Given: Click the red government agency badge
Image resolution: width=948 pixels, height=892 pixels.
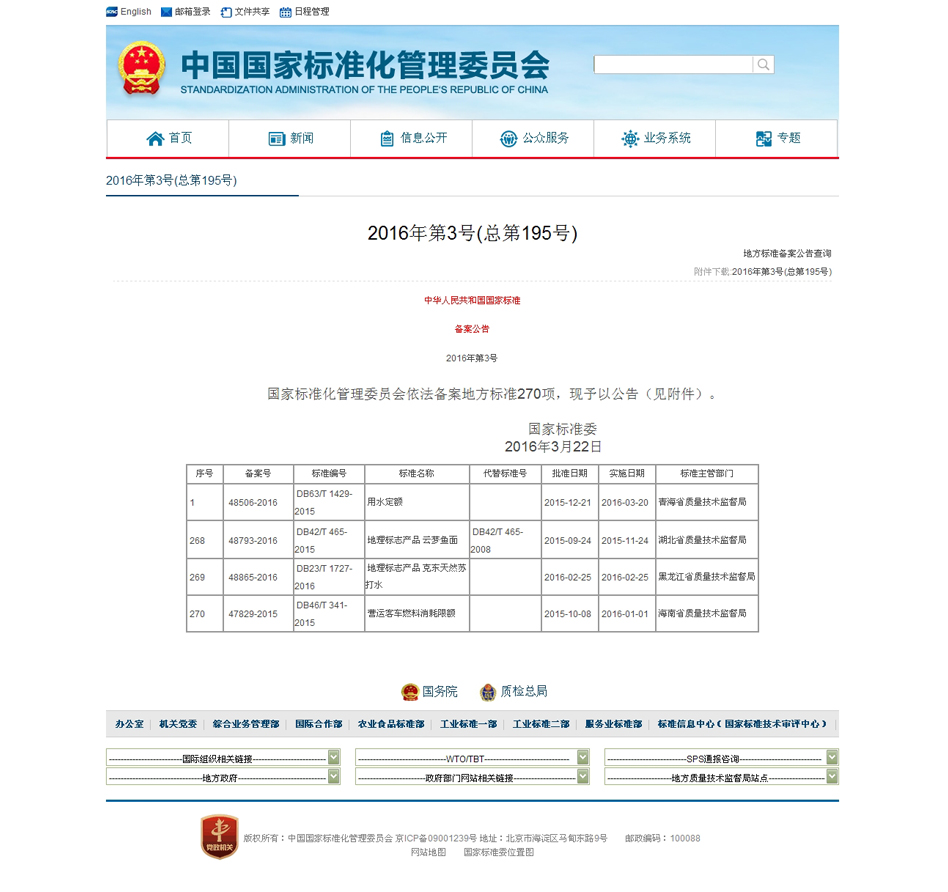Looking at the screenshot, I should tap(219, 836).
